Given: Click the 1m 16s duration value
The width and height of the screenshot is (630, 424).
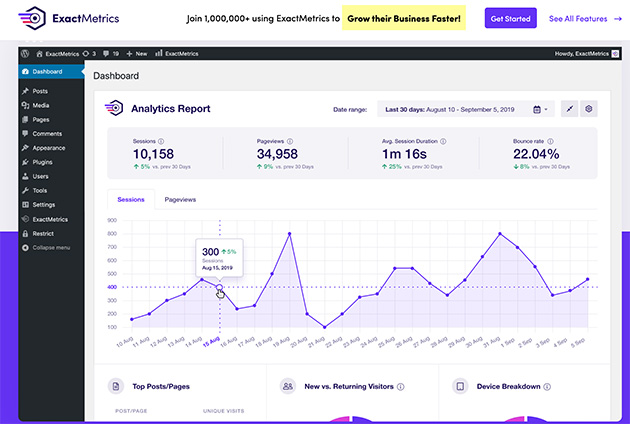Looking at the screenshot, I should 404,154.
